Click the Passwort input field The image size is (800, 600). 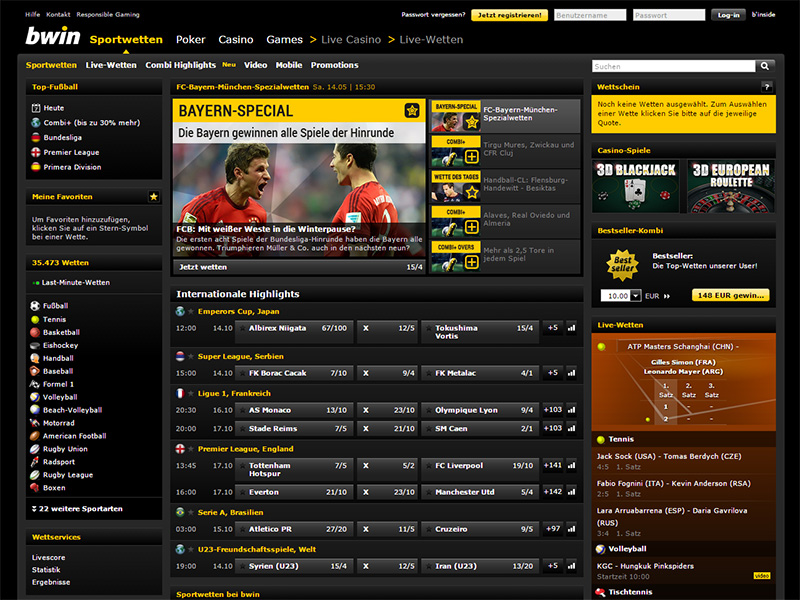[x=669, y=15]
